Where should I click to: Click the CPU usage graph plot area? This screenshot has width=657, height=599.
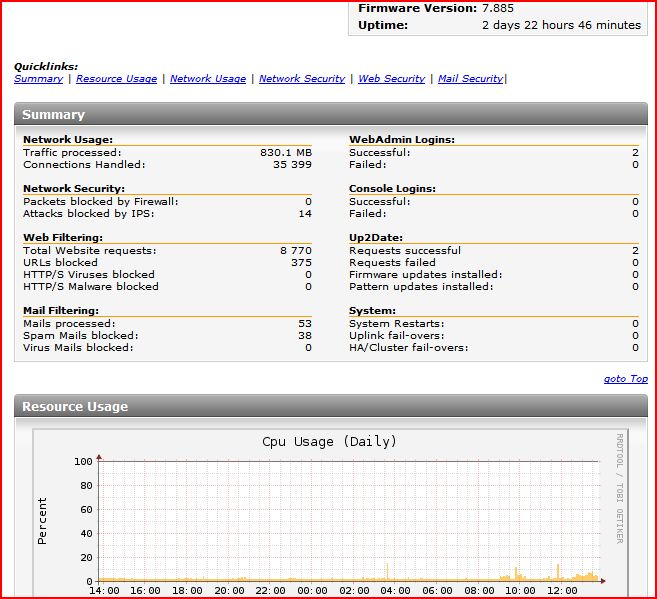tap(348, 520)
